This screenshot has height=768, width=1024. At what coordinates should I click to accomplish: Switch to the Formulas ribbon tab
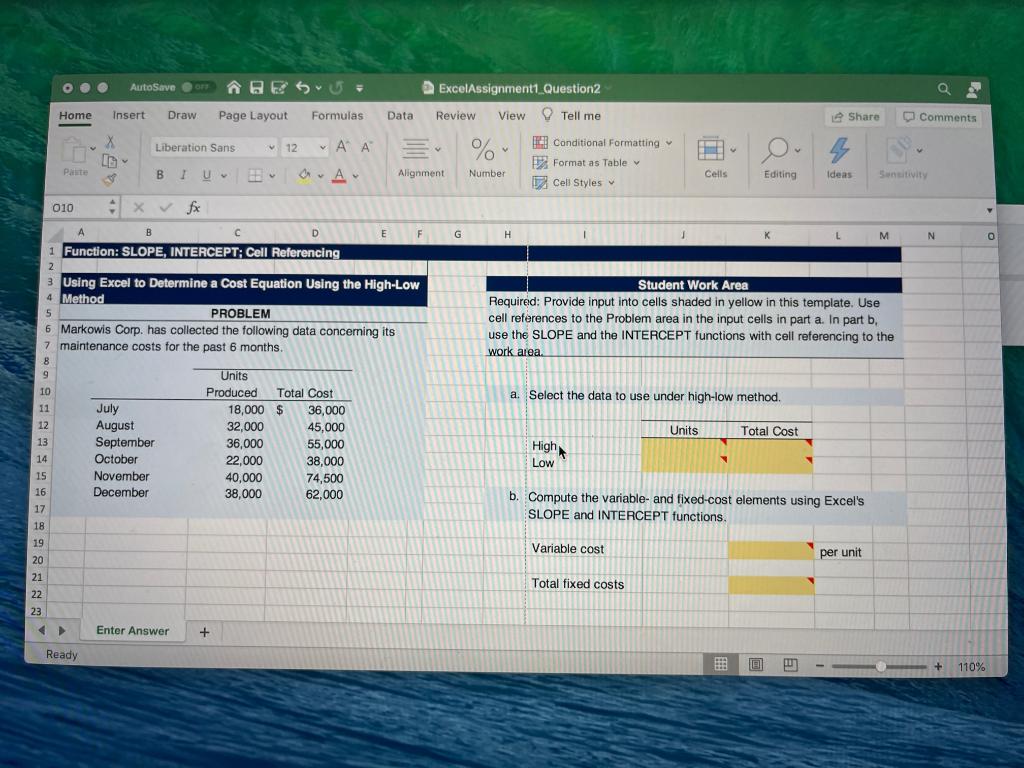tap(337, 115)
